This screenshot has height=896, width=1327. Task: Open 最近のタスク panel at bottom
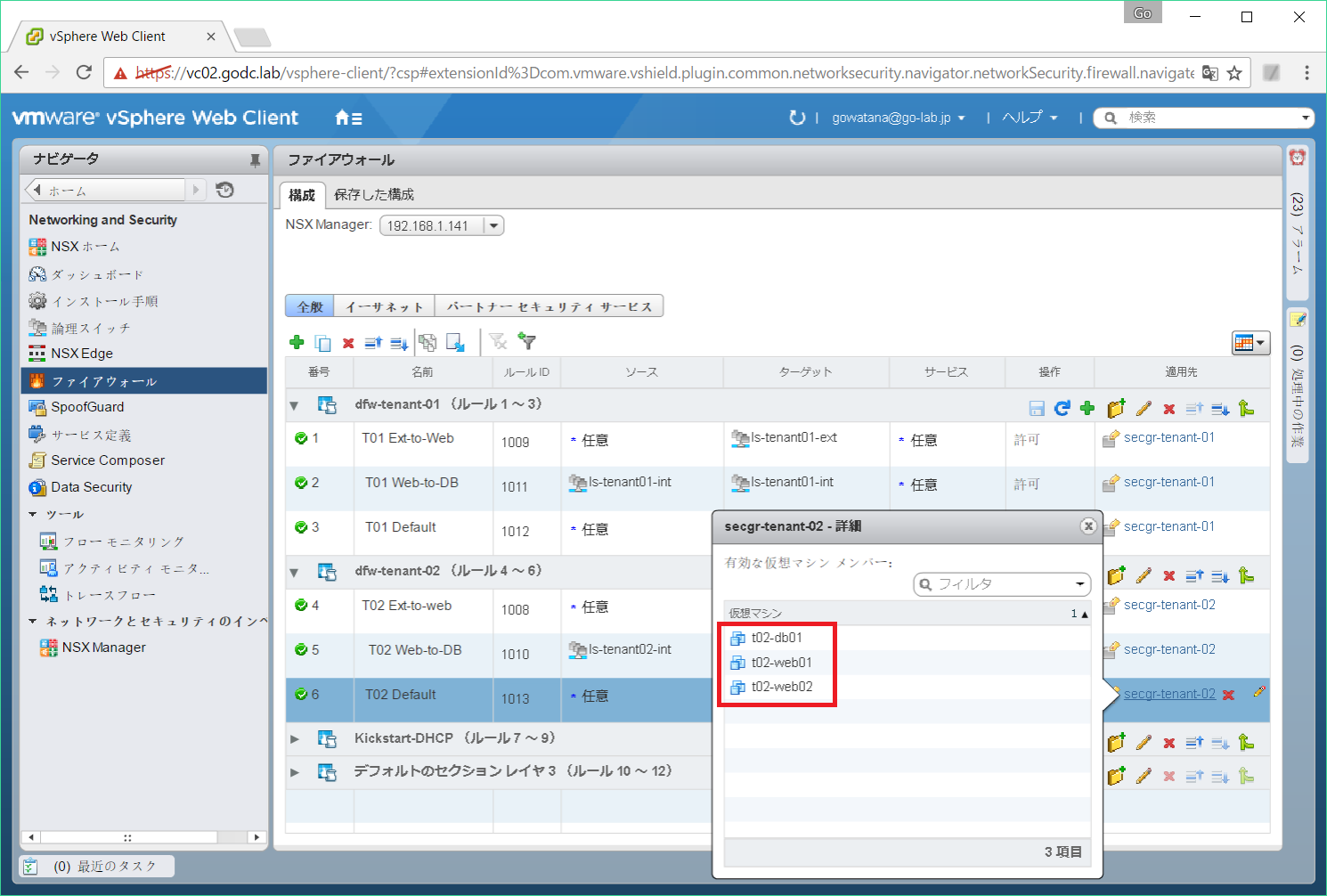pyautogui.click(x=97, y=866)
